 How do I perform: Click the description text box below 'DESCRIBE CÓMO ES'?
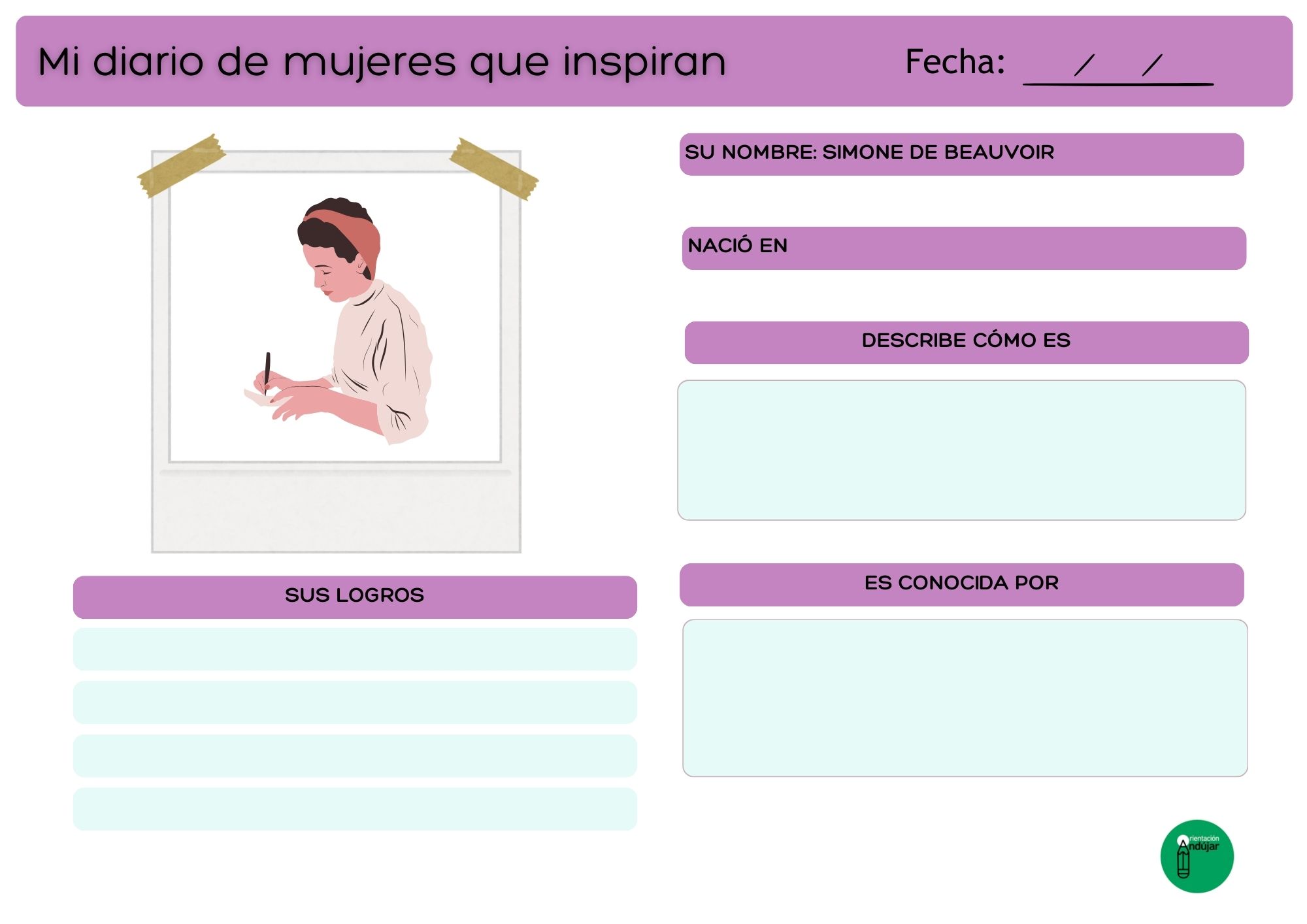(961, 450)
